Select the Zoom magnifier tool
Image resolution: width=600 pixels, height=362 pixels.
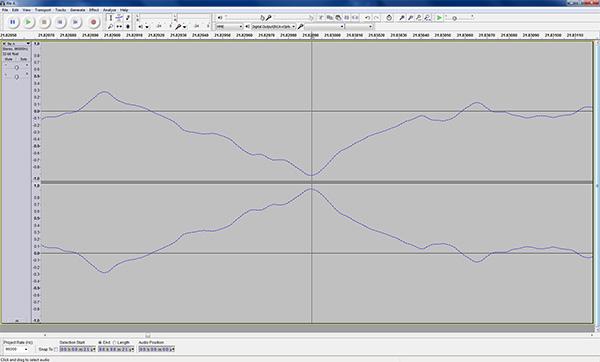pos(111,26)
